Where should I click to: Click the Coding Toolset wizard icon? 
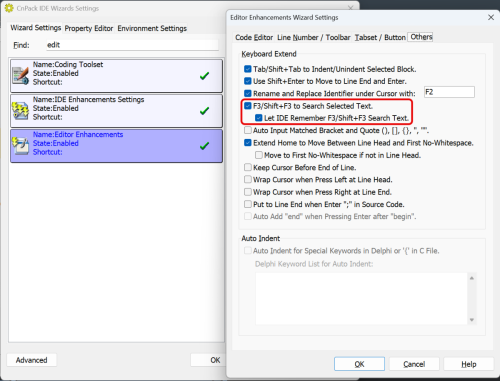20,76
